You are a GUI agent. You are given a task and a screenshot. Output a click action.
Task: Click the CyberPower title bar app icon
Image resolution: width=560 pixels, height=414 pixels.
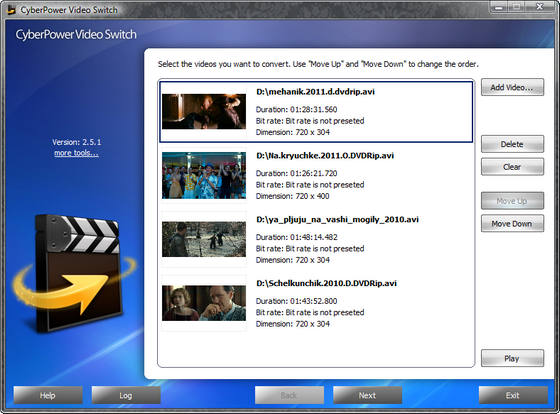pyautogui.click(x=11, y=10)
